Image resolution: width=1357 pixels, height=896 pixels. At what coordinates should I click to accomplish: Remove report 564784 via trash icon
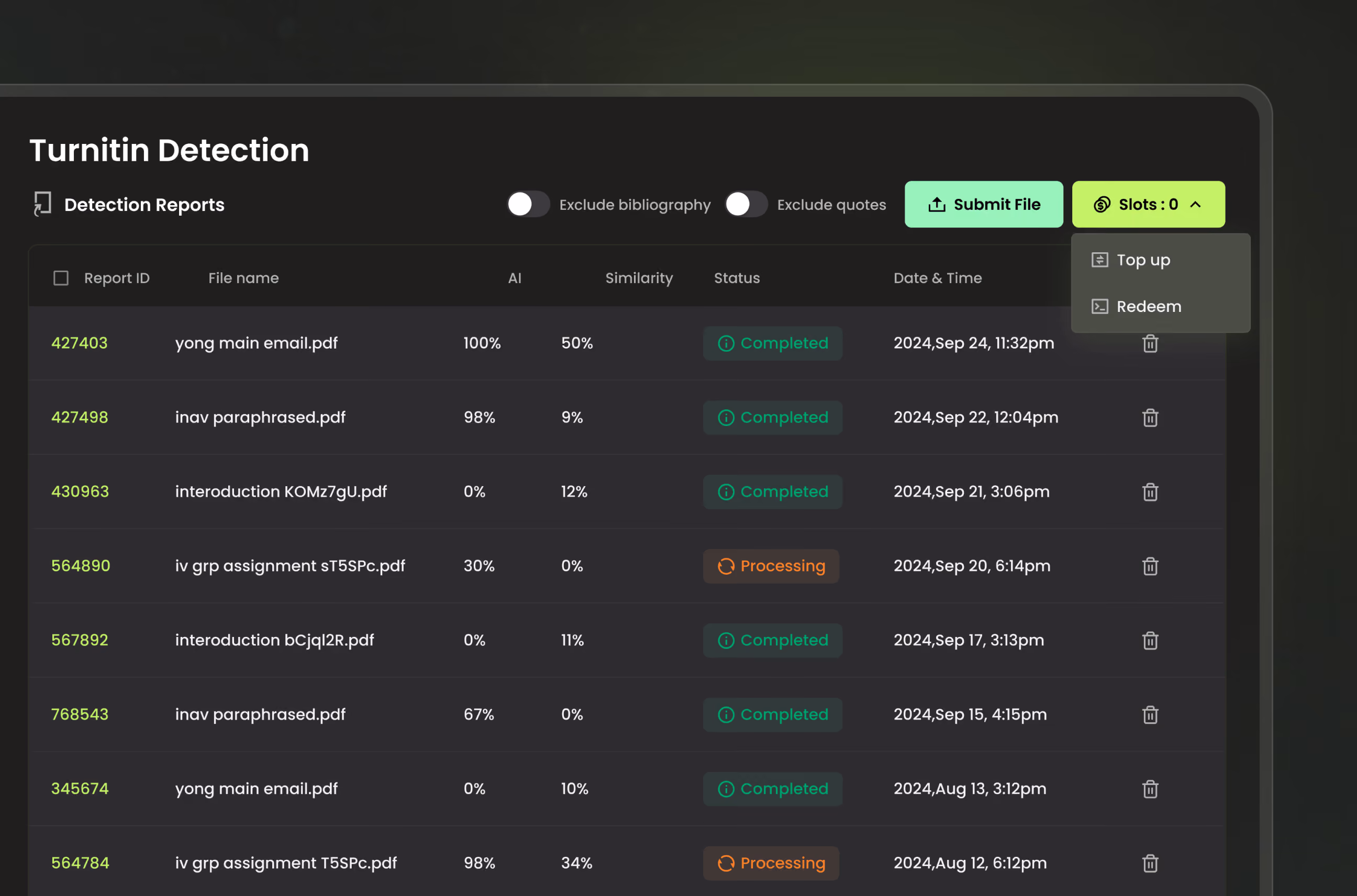1150,864
